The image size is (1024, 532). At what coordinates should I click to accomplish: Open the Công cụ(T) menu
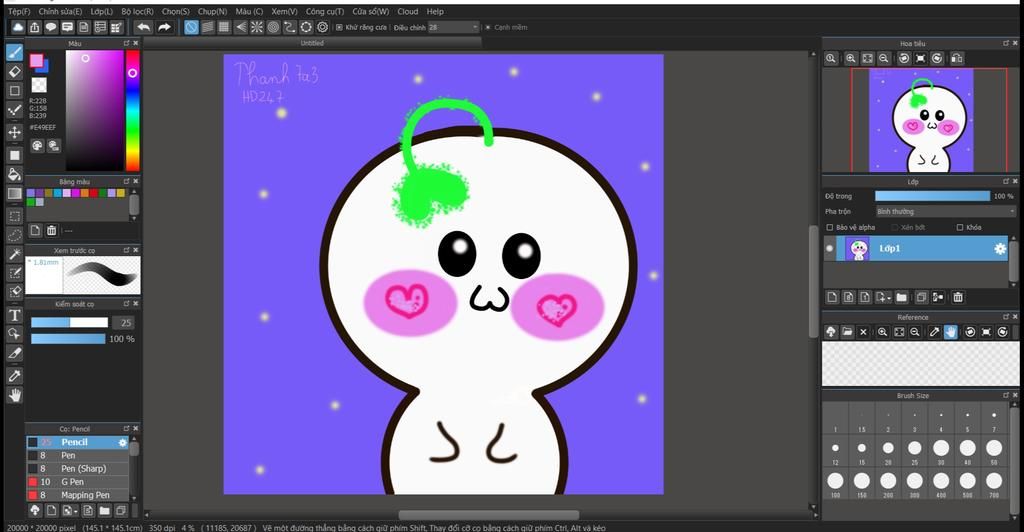pyautogui.click(x=325, y=12)
